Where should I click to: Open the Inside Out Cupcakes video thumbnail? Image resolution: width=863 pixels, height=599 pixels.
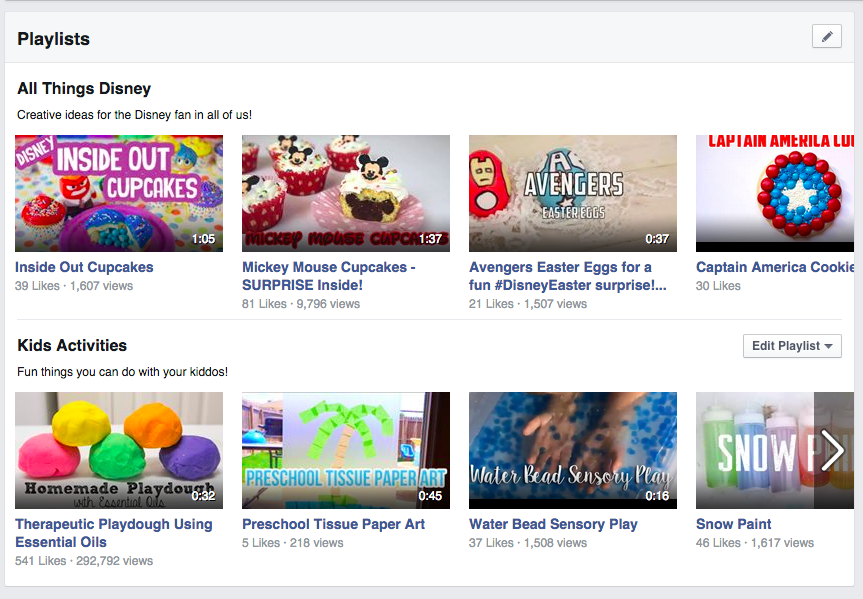pos(119,193)
